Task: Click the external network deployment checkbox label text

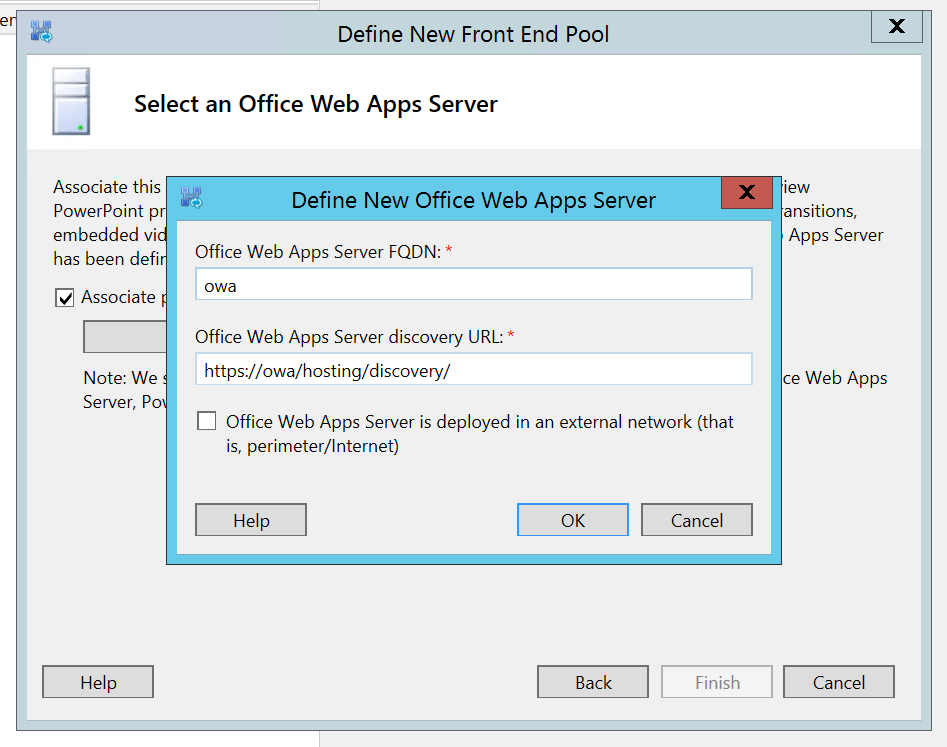Action: pos(480,434)
